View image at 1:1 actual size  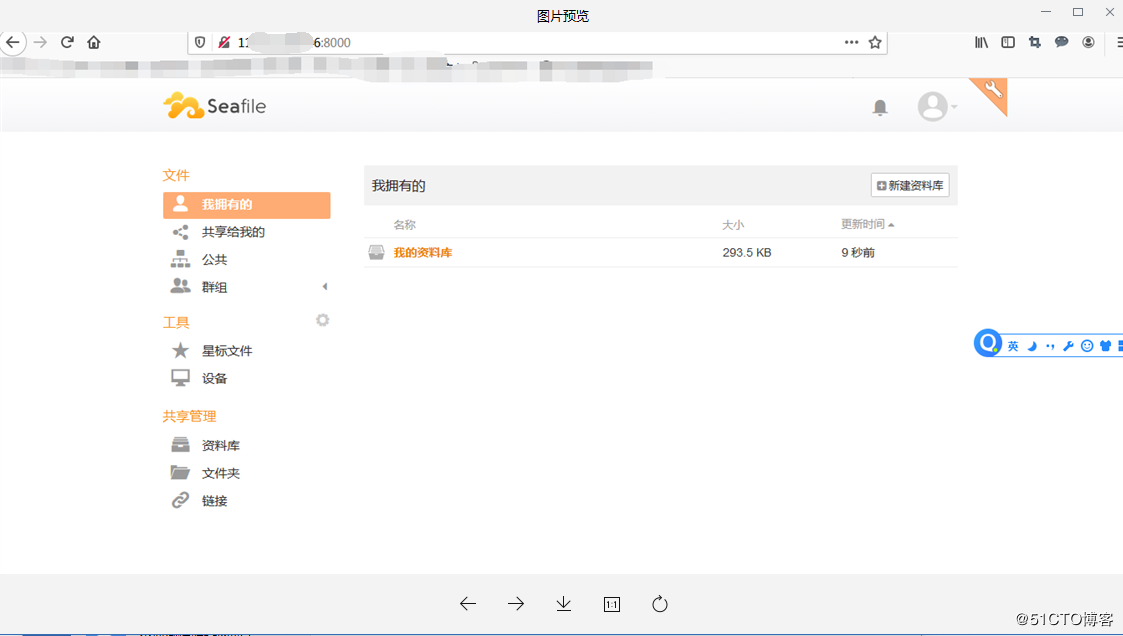pyautogui.click(x=611, y=604)
